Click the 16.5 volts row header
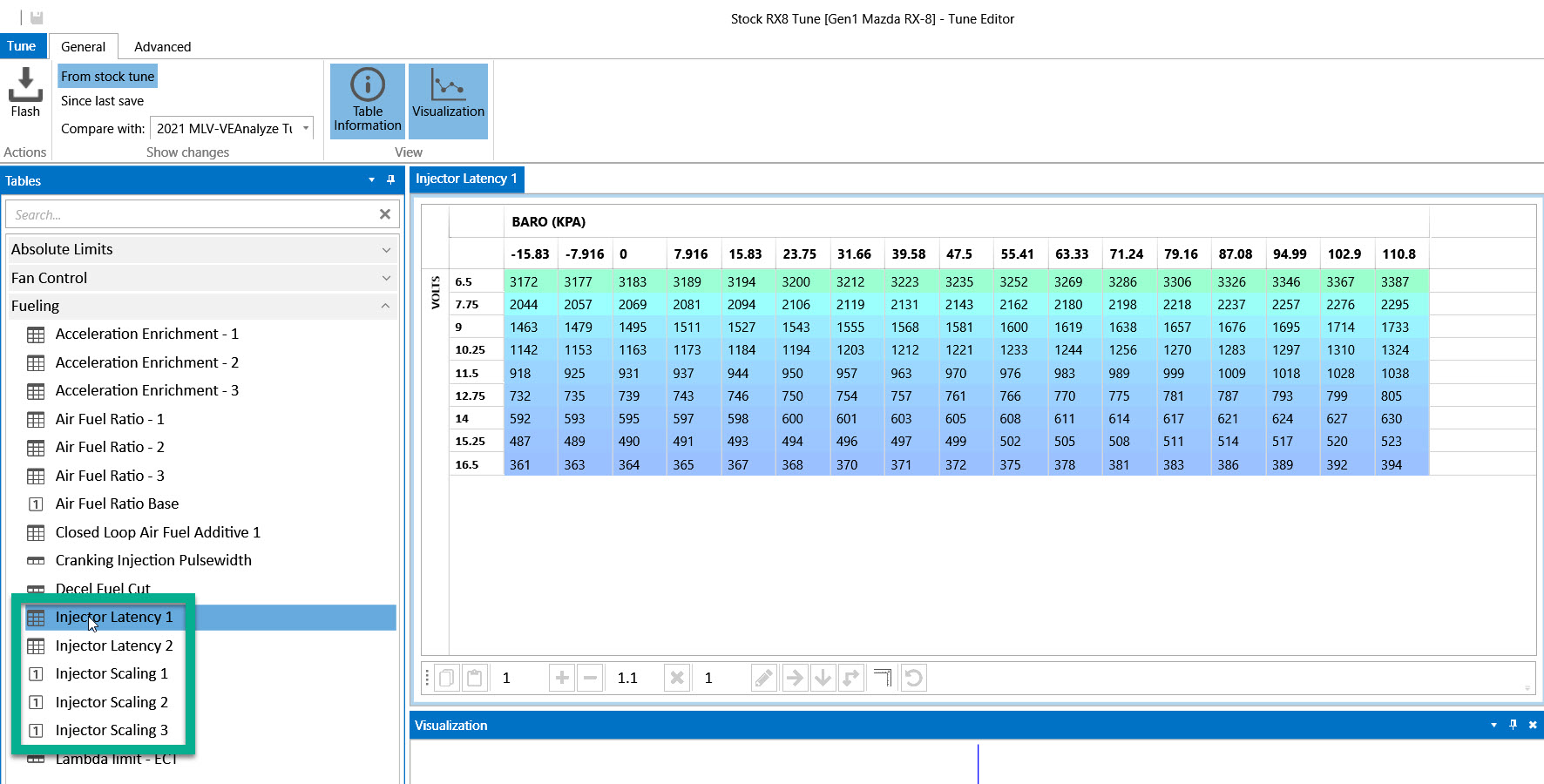1544x784 pixels. [x=476, y=465]
